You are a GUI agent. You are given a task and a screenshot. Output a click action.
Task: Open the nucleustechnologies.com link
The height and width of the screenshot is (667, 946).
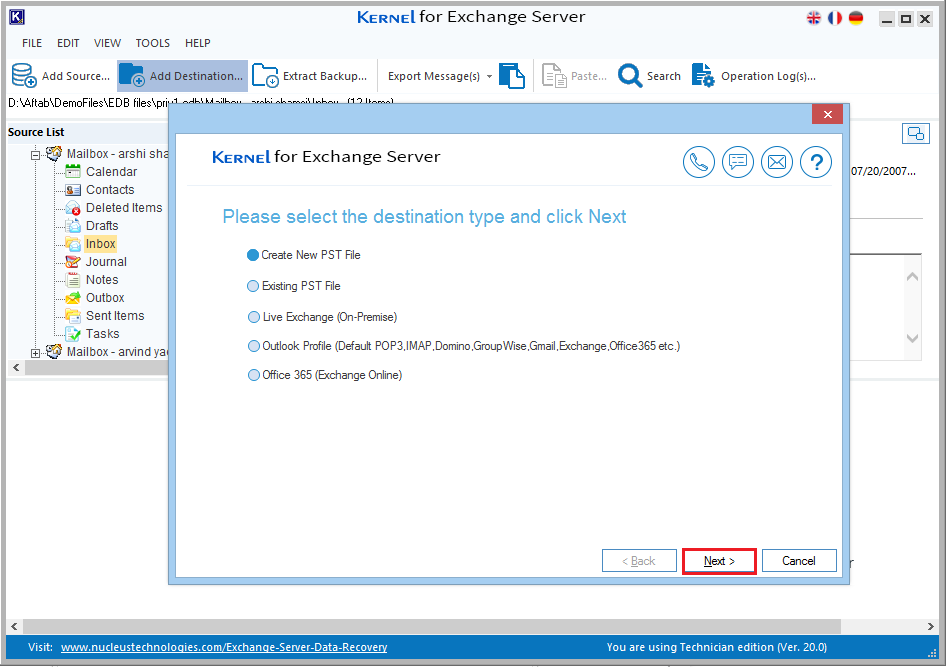pos(224,647)
